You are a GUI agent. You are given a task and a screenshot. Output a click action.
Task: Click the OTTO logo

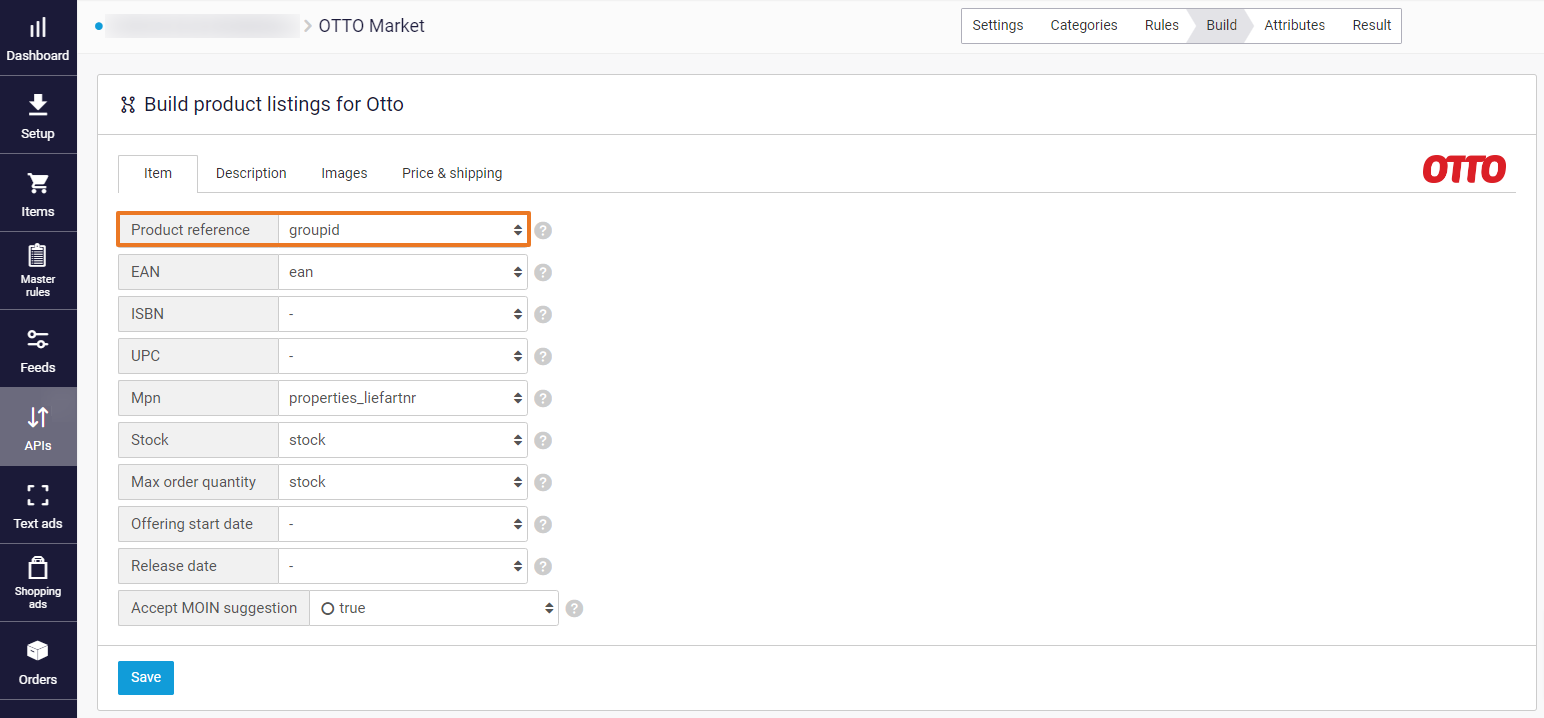[1464, 169]
